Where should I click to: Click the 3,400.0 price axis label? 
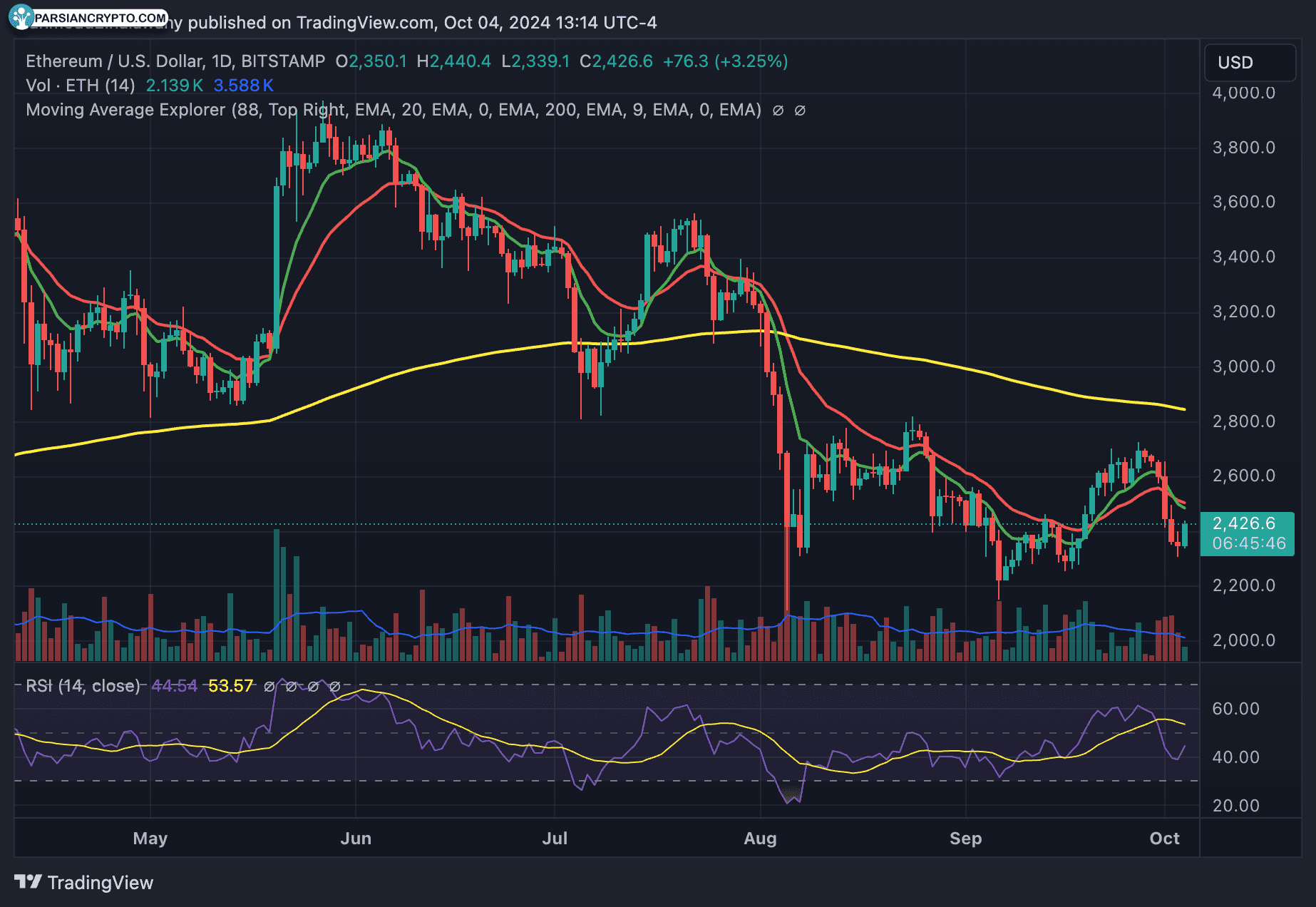1244,257
